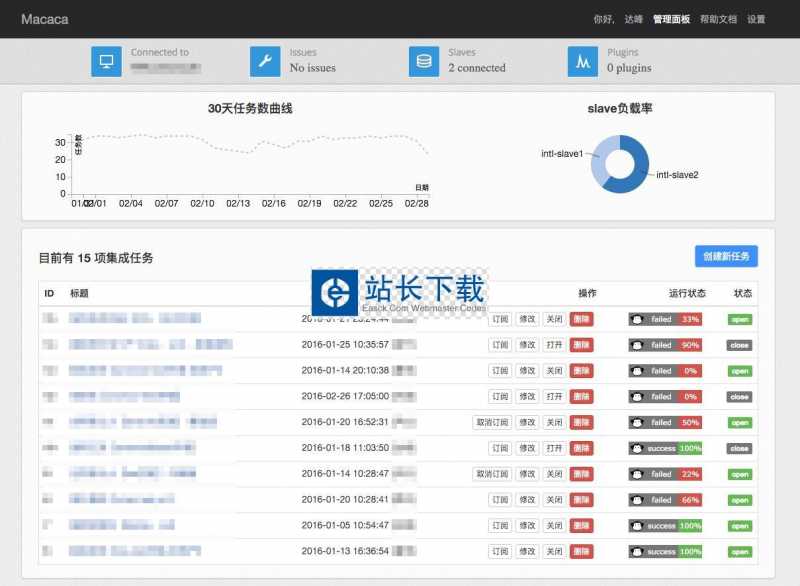Click monkey icon on the failed 90% badge
800x586 pixels.
(x=638, y=345)
